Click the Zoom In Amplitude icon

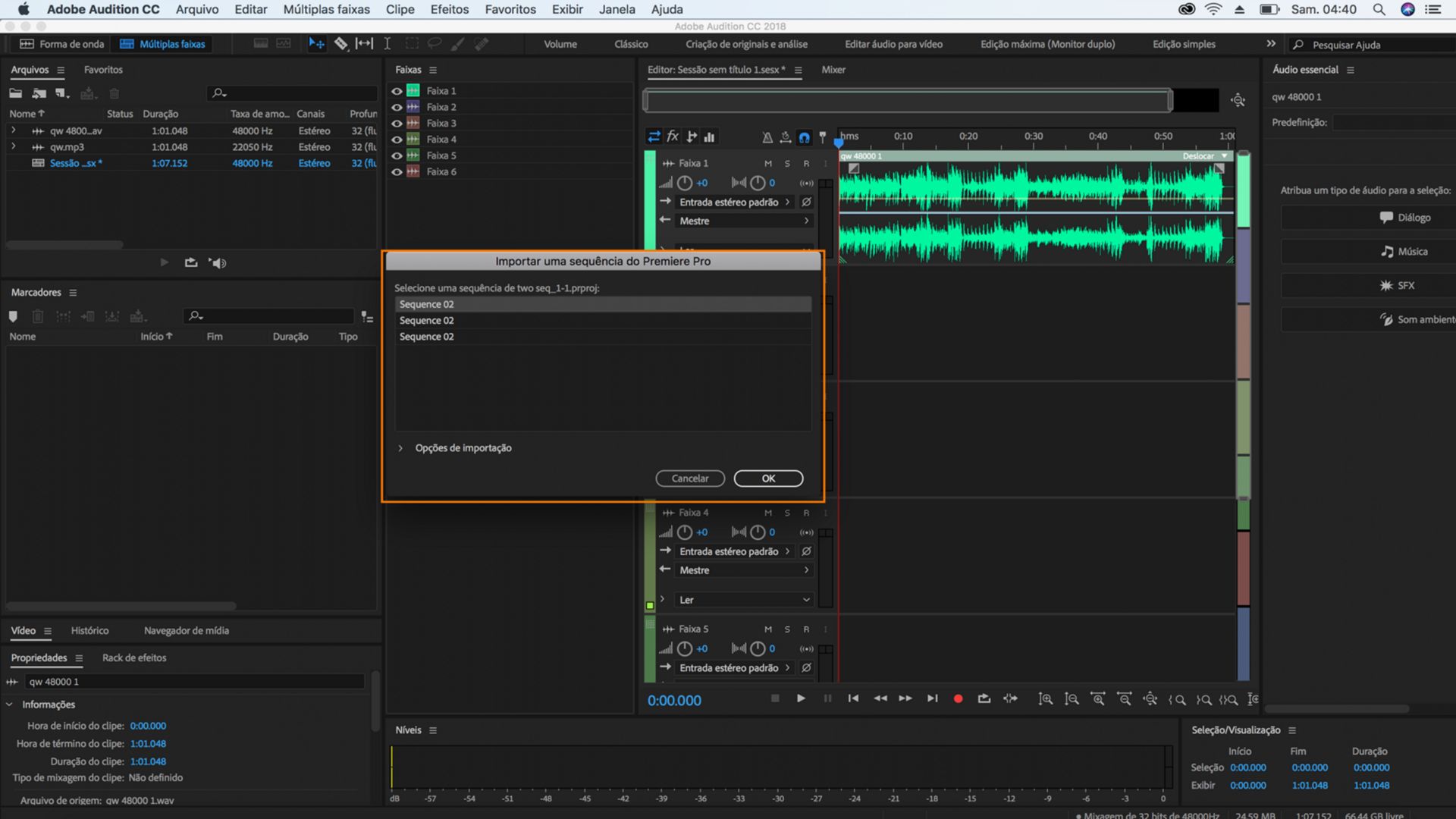click(1046, 698)
